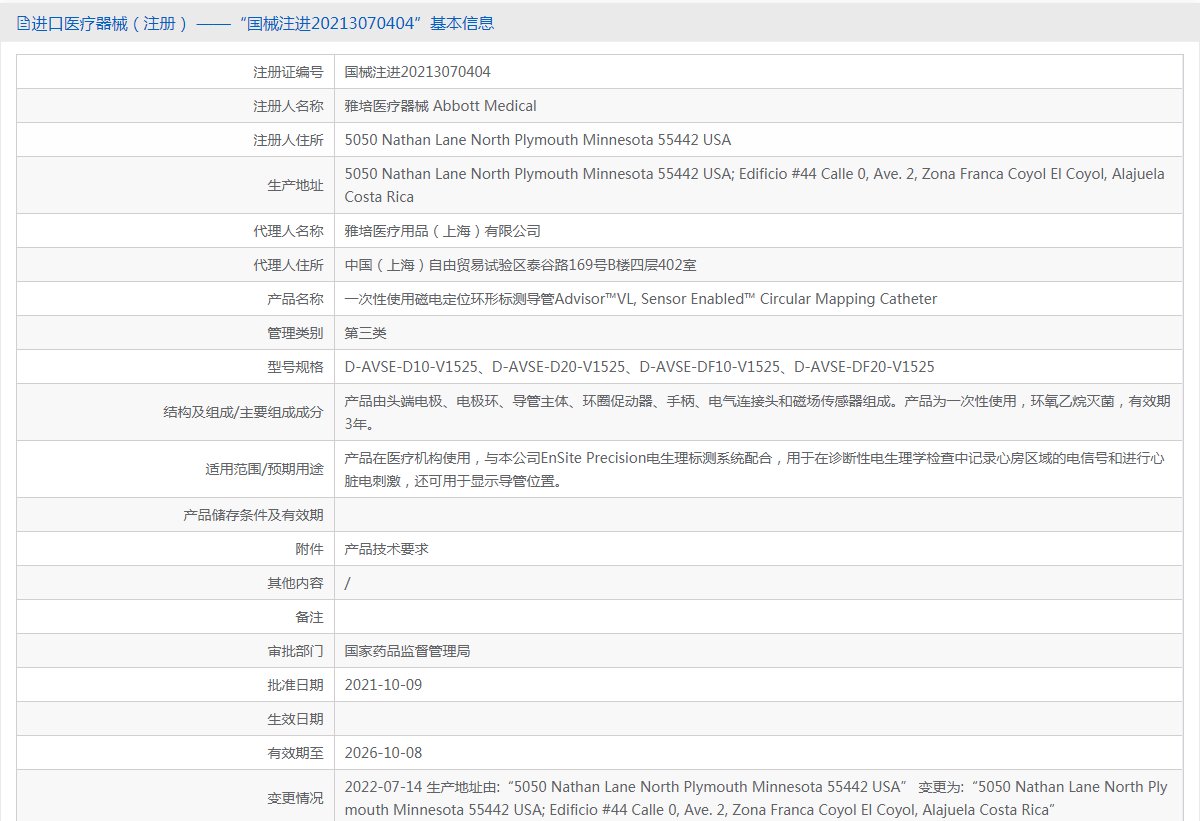Viewport: 1200px width, 821px height.
Task: Click the document icon in the header
Action: (x=23, y=23)
